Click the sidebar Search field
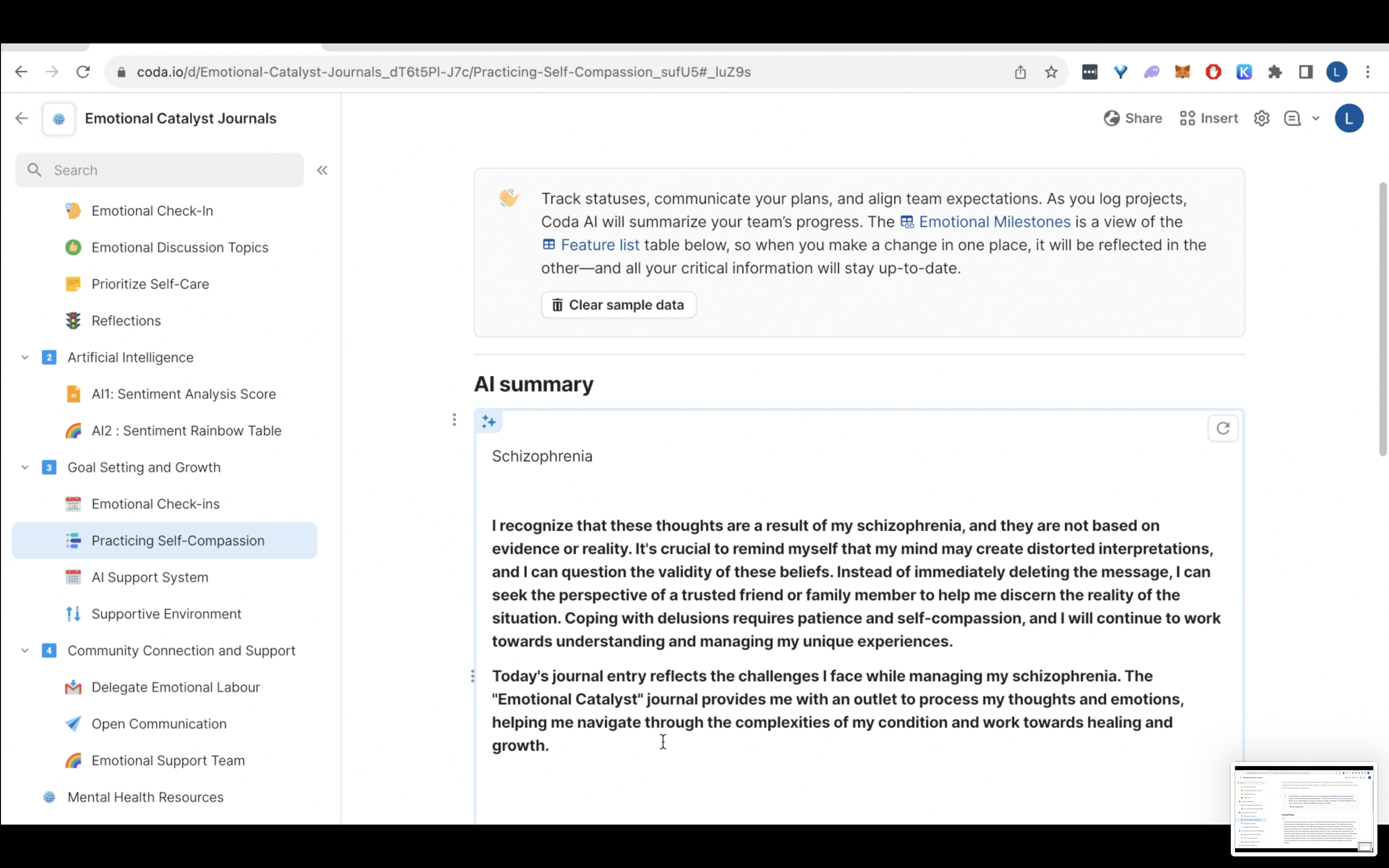Image resolution: width=1389 pixels, height=868 pixels. pyautogui.click(x=160, y=170)
